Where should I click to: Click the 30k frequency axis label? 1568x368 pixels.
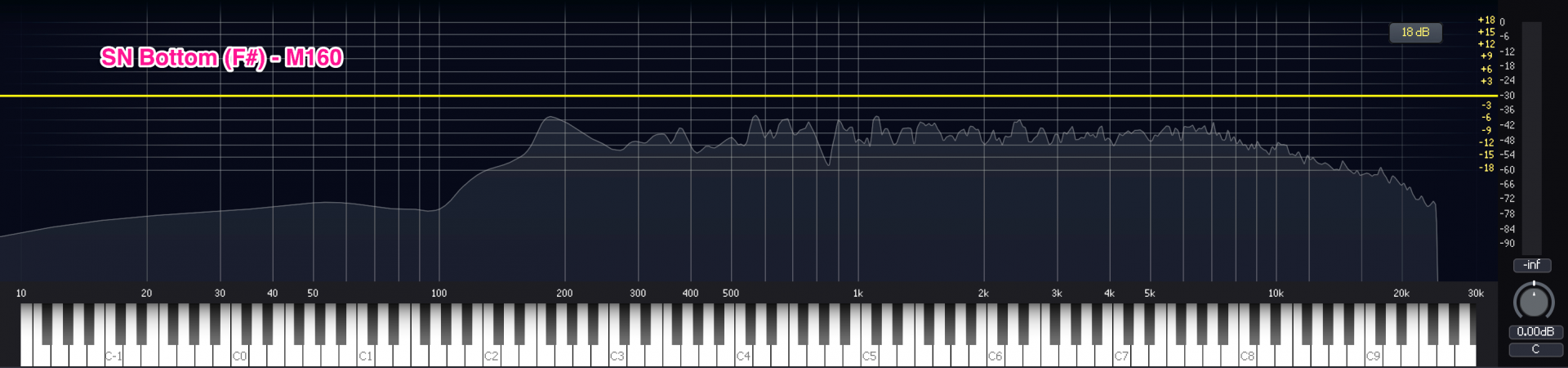click(x=1476, y=293)
